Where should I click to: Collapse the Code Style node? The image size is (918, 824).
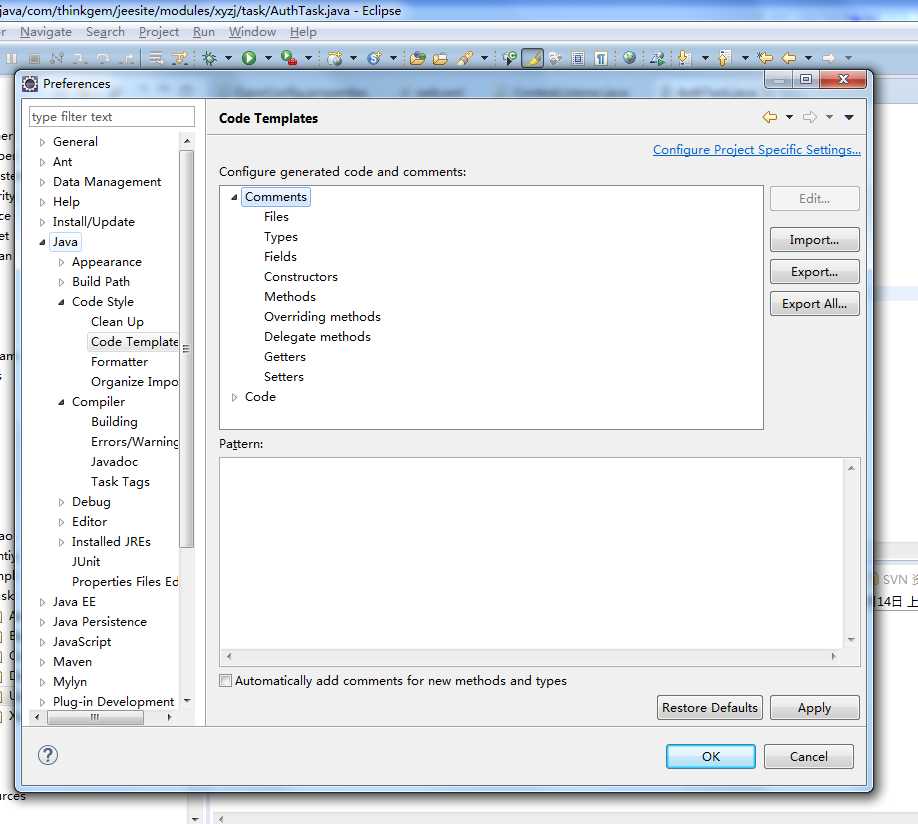click(x=61, y=302)
